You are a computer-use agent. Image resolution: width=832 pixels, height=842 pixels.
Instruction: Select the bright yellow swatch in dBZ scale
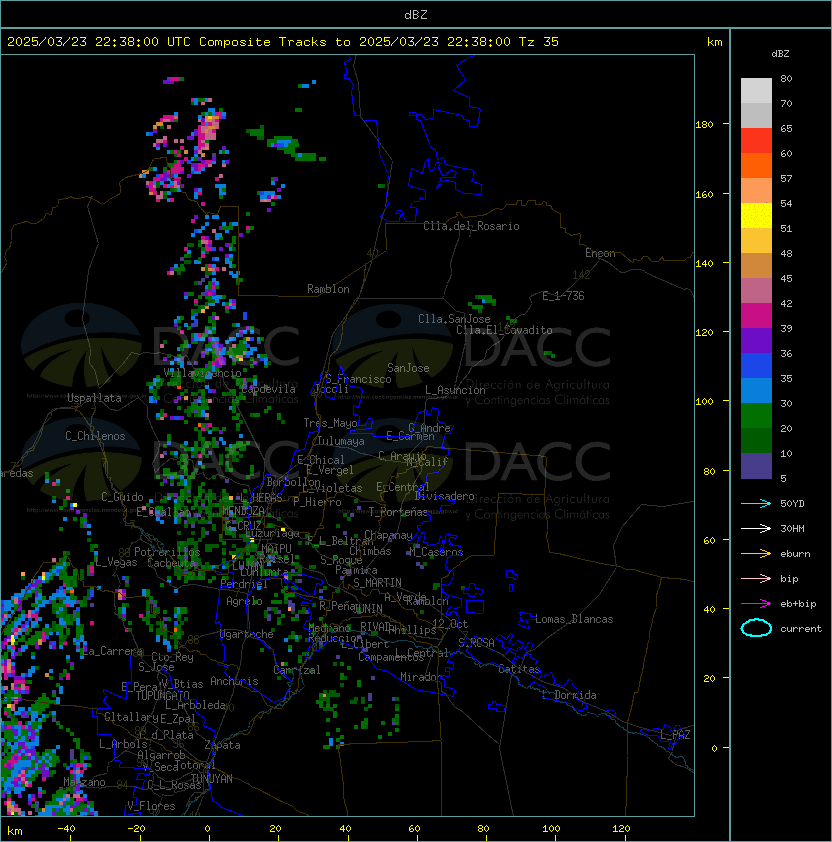(x=756, y=216)
